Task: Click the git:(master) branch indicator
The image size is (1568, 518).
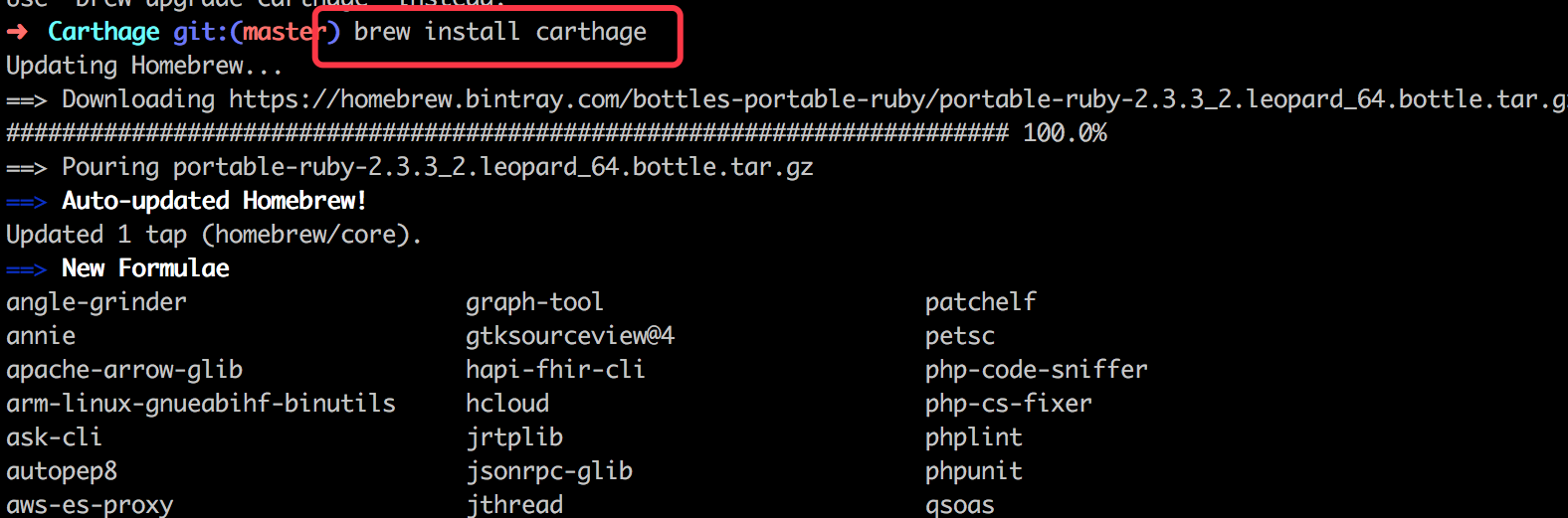Action: [257, 32]
